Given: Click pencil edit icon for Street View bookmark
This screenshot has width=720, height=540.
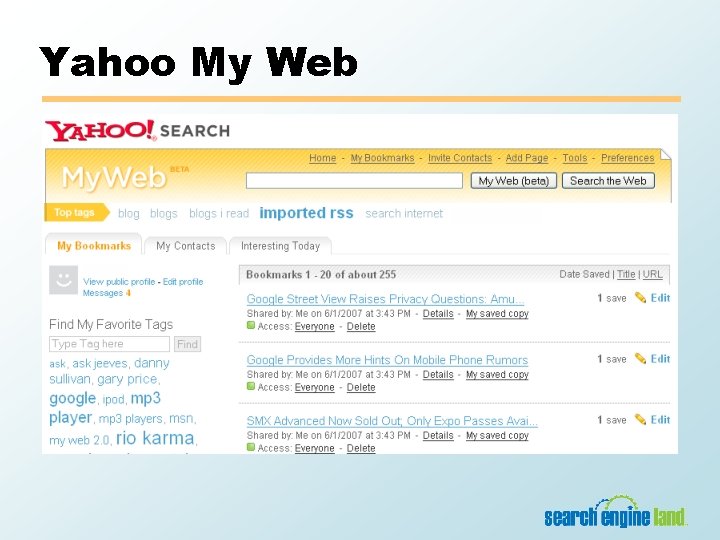Looking at the screenshot, I should [640, 298].
